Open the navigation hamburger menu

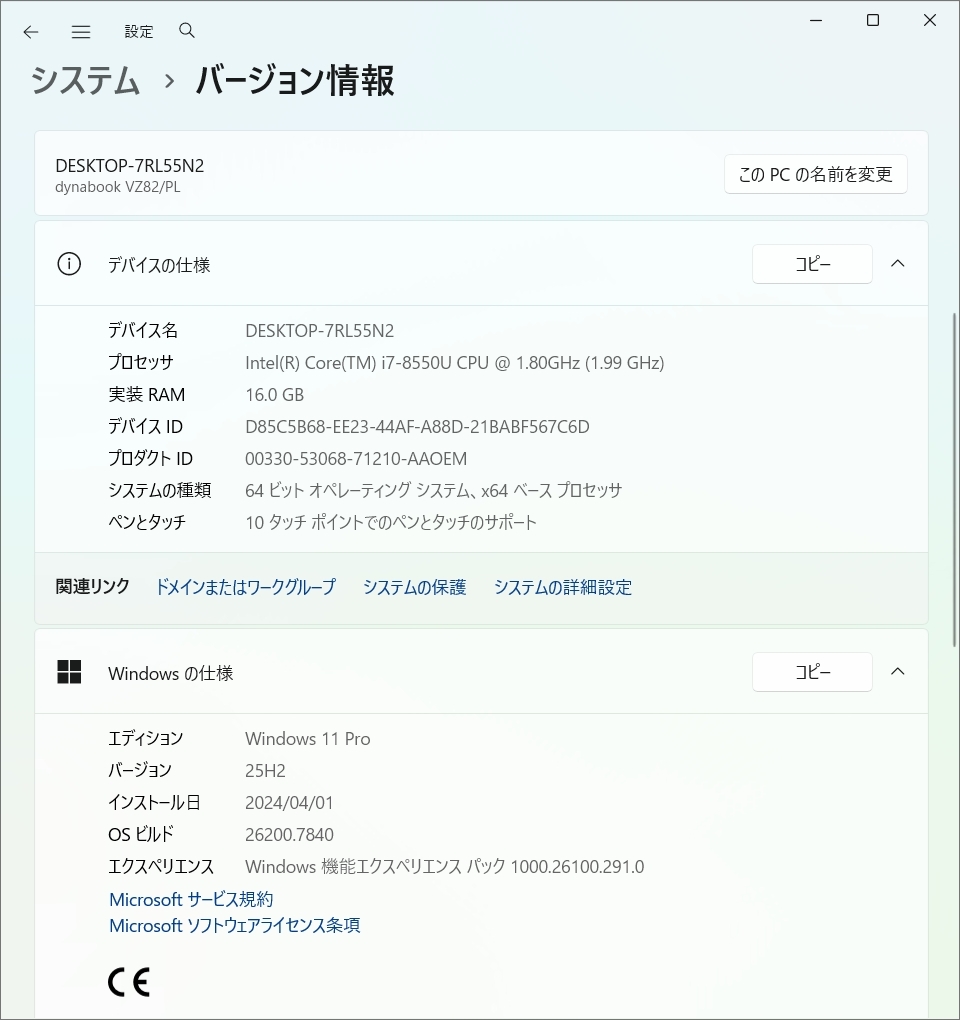click(81, 31)
